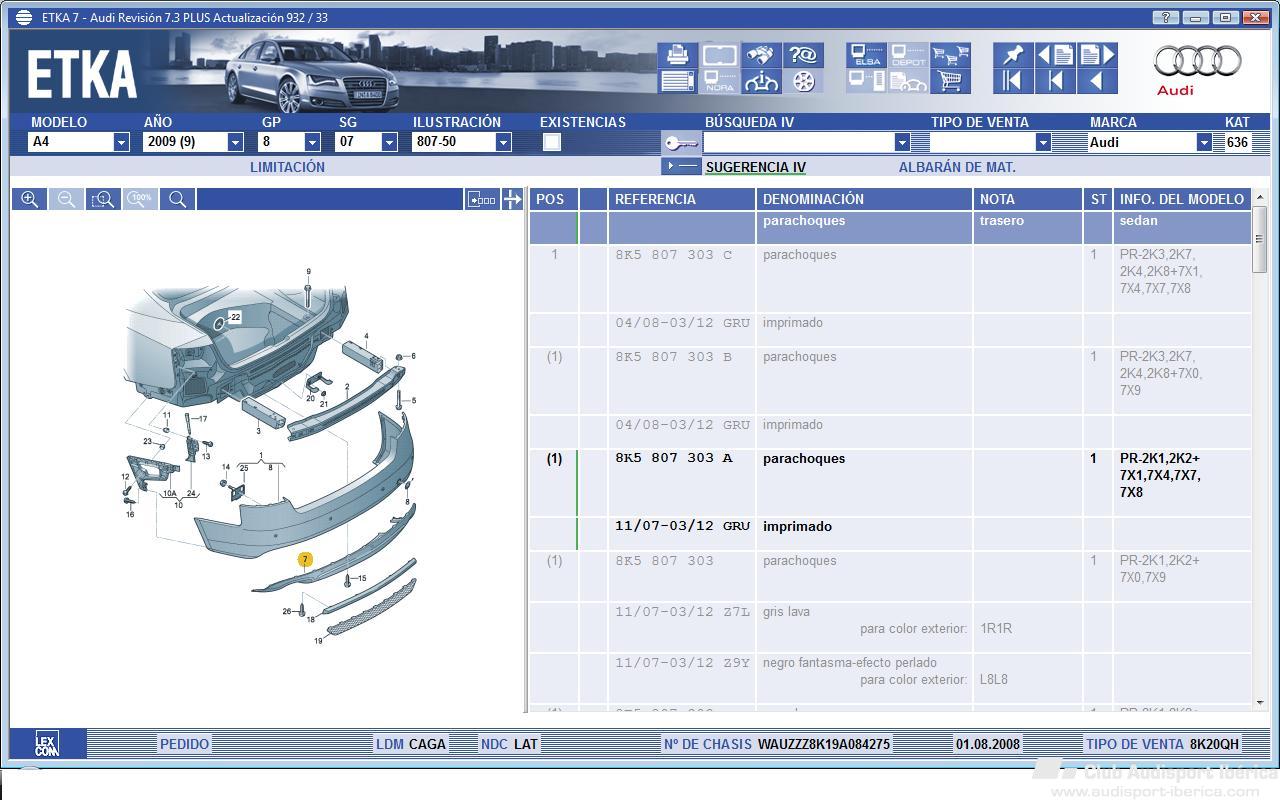Zoom in on the illustration
Screen dimensions: 1280x800
[x=30, y=199]
